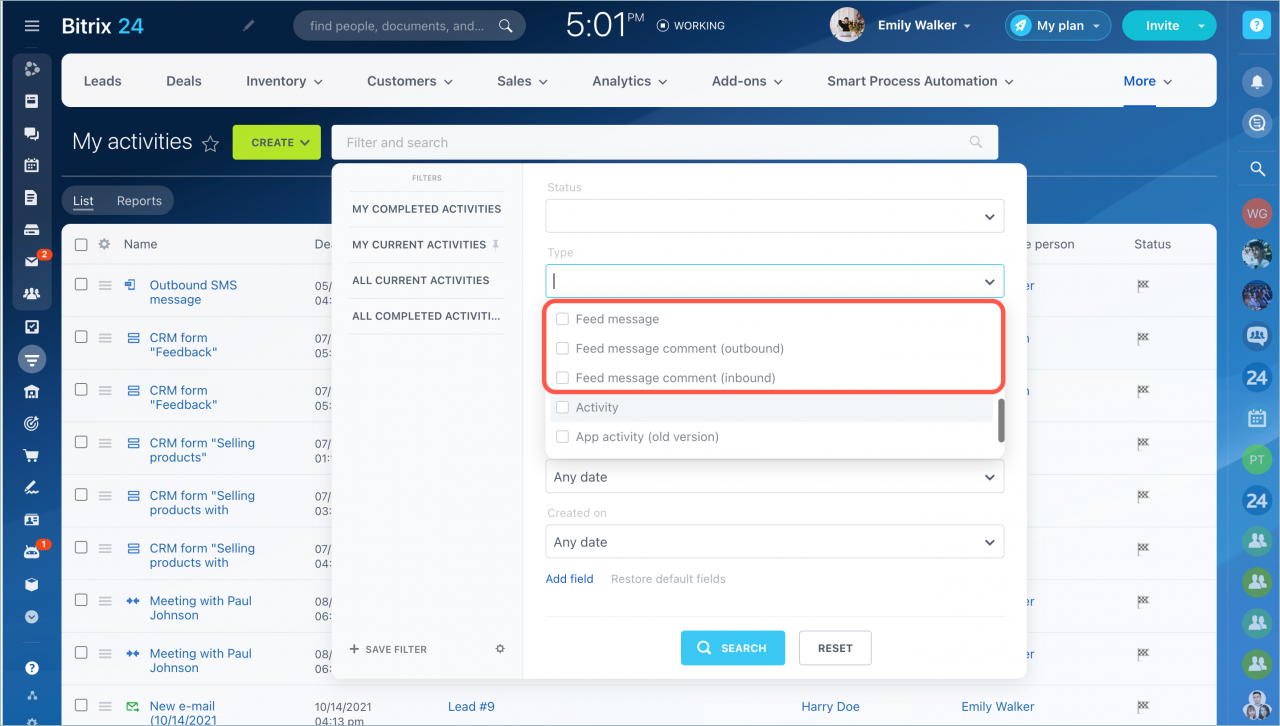Open the calendar icon in left sidebar
The width and height of the screenshot is (1280, 726).
pyautogui.click(x=32, y=165)
